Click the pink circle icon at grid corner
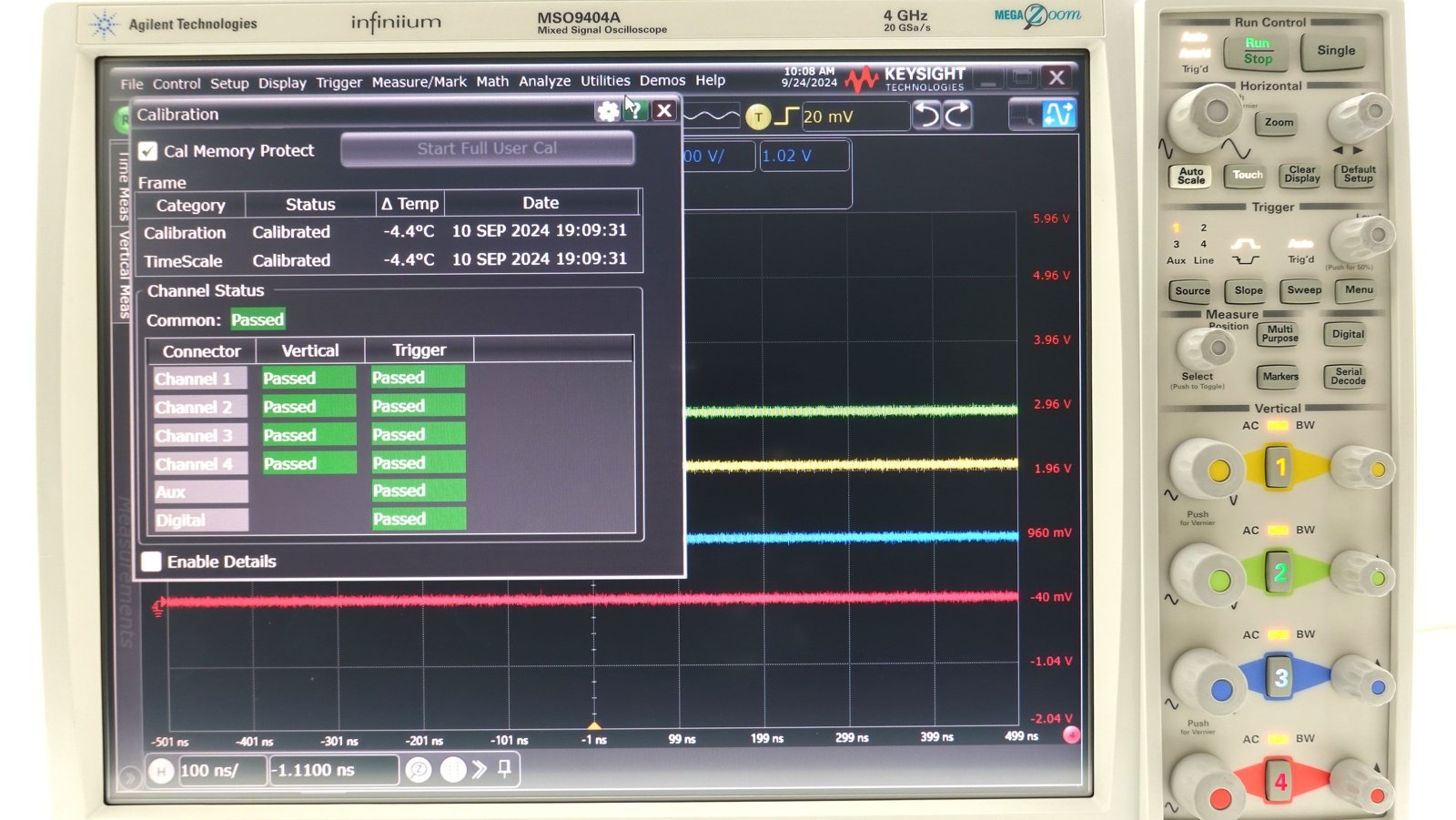The width and height of the screenshot is (1456, 820). click(x=1071, y=735)
